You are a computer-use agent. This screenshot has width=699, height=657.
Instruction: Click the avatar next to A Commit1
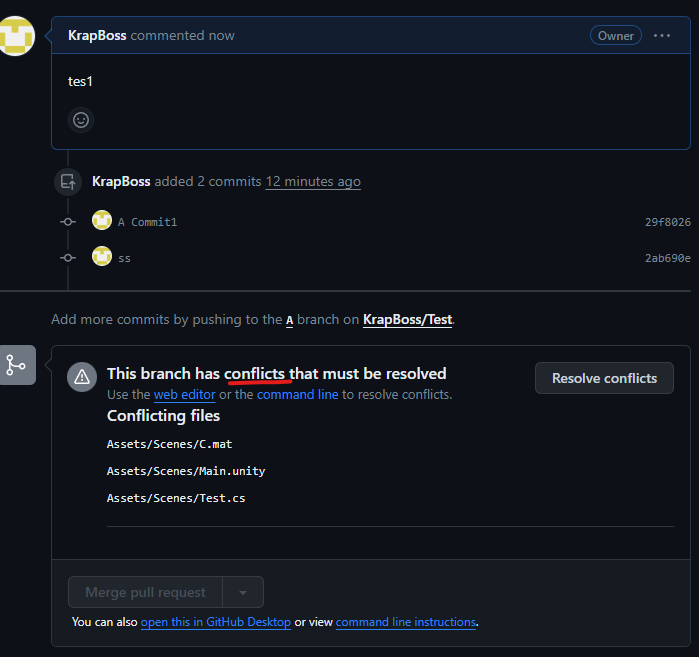(x=102, y=220)
